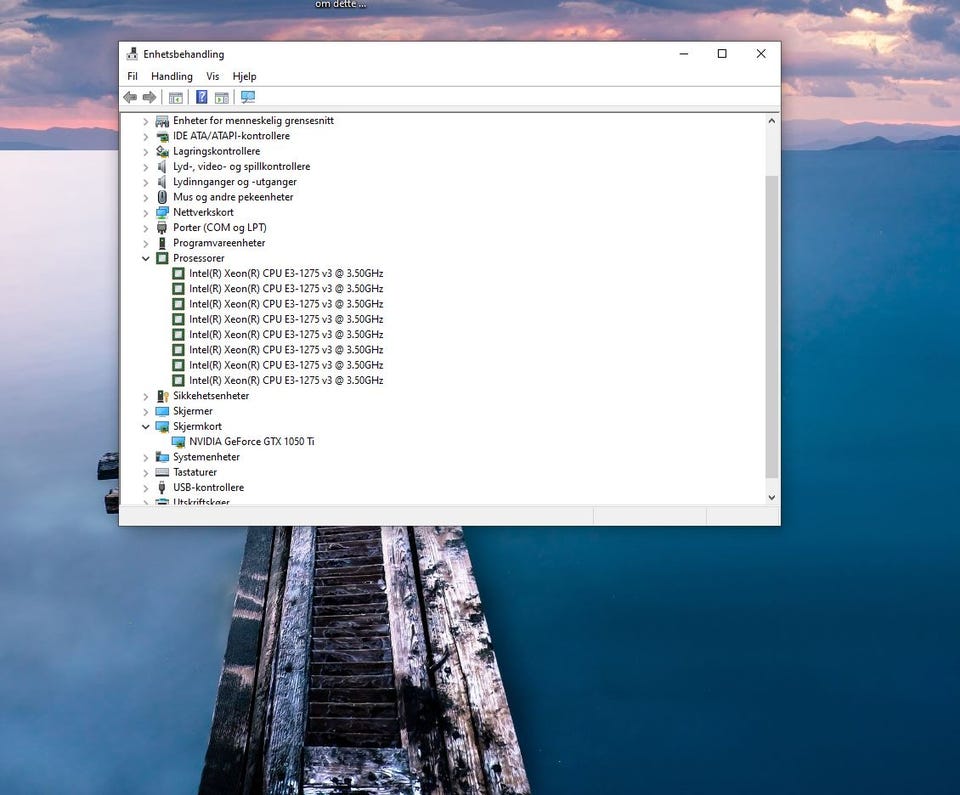
Task: Expand the Porter (COM og LPT) node
Action: click(x=146, y=228)
